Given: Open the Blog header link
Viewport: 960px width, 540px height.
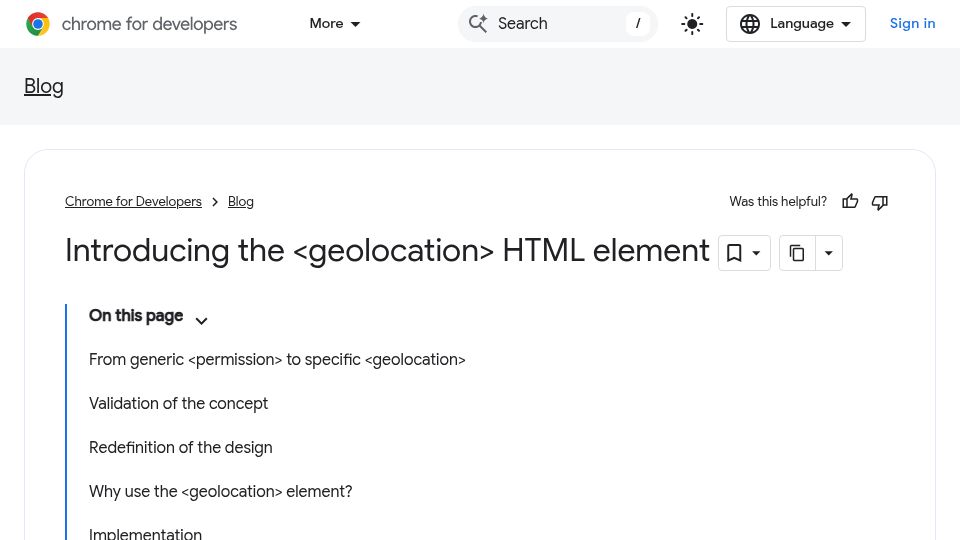Looking at the screenshot, I should tap(43, 86).
